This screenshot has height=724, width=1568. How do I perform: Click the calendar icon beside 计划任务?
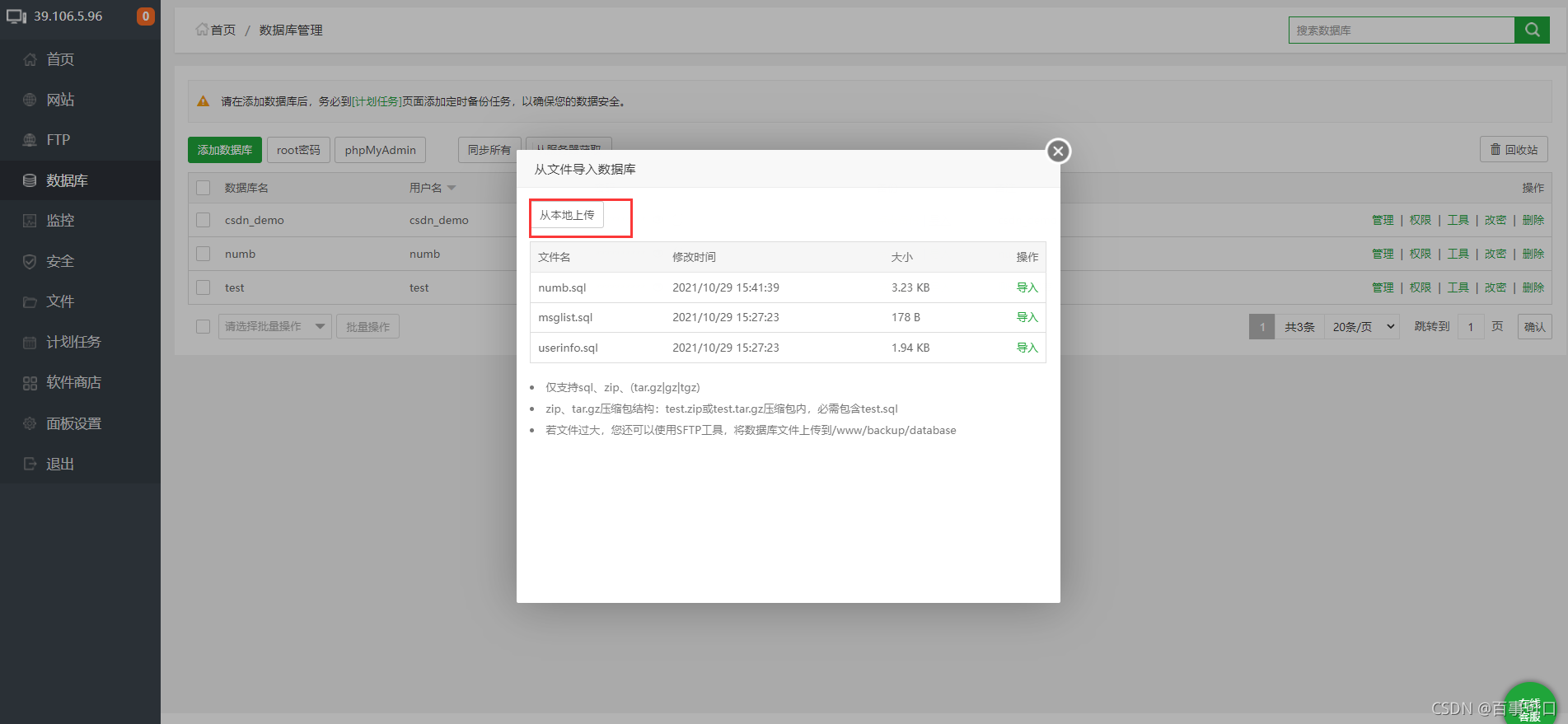coord(30,342)
